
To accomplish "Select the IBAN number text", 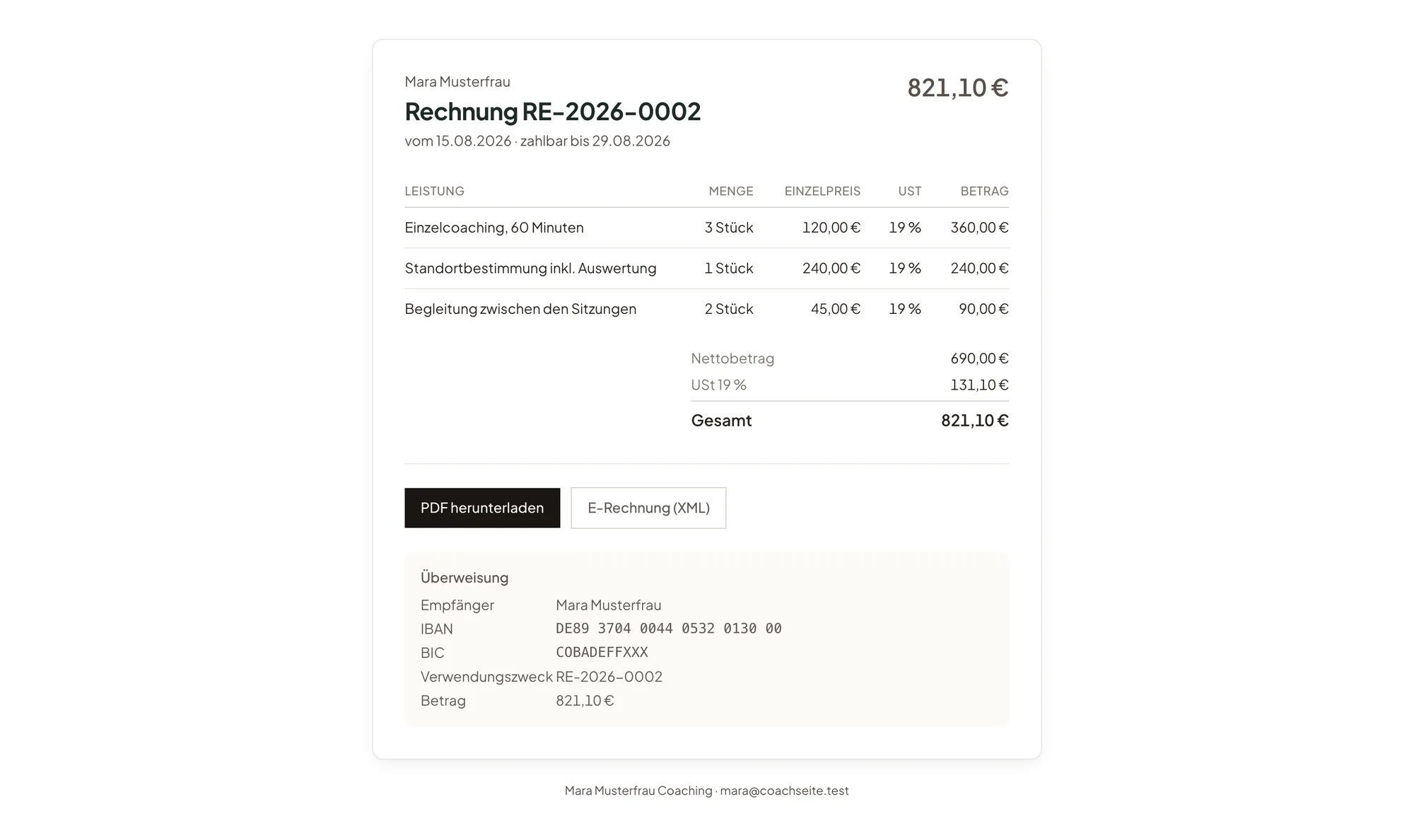I will pyautogui.click(x=669, y=629).
